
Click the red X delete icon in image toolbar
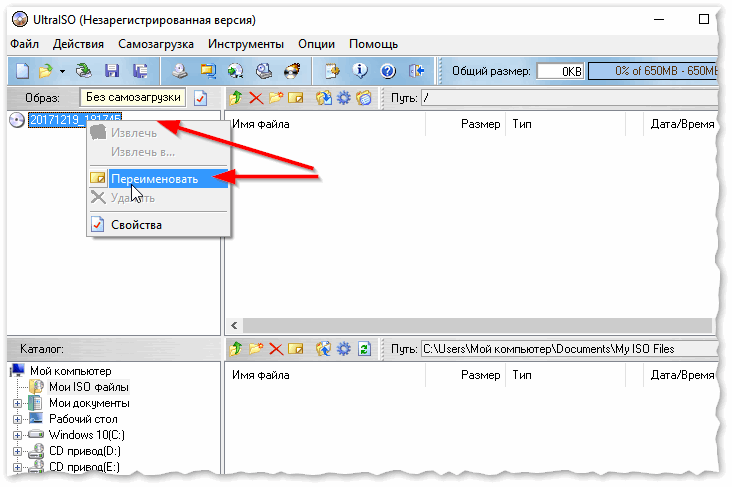[256, 98]
